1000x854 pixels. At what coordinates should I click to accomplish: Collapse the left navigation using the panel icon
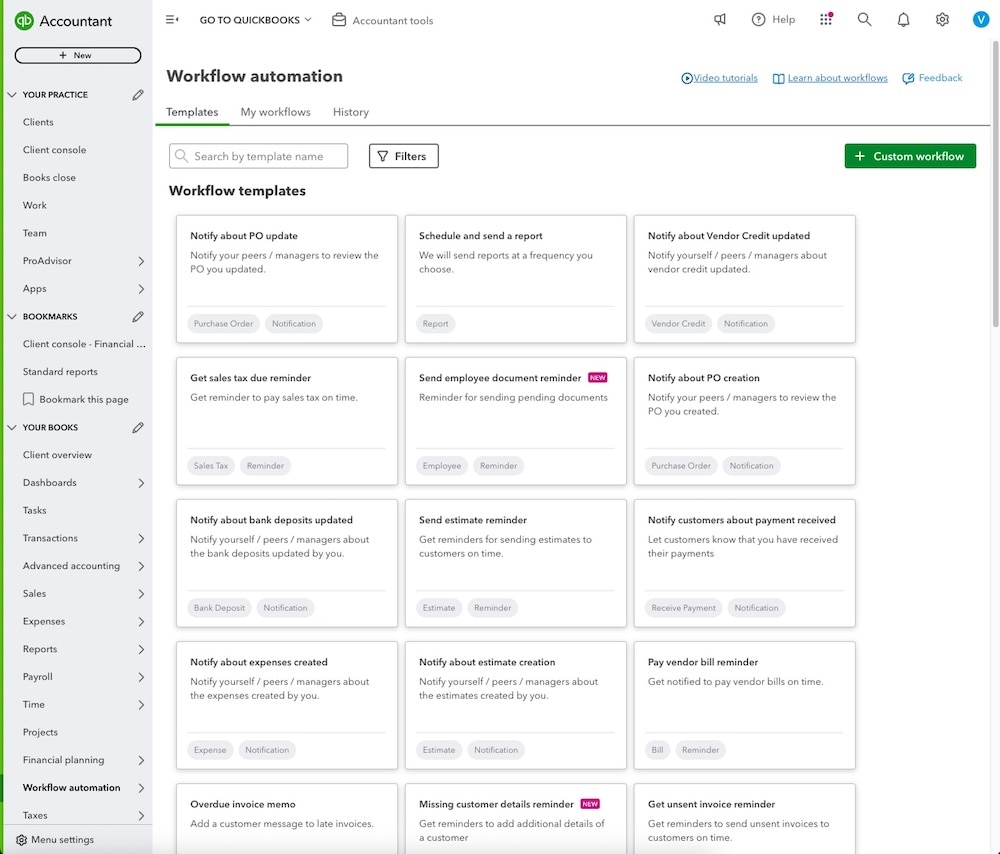[170, 18]
